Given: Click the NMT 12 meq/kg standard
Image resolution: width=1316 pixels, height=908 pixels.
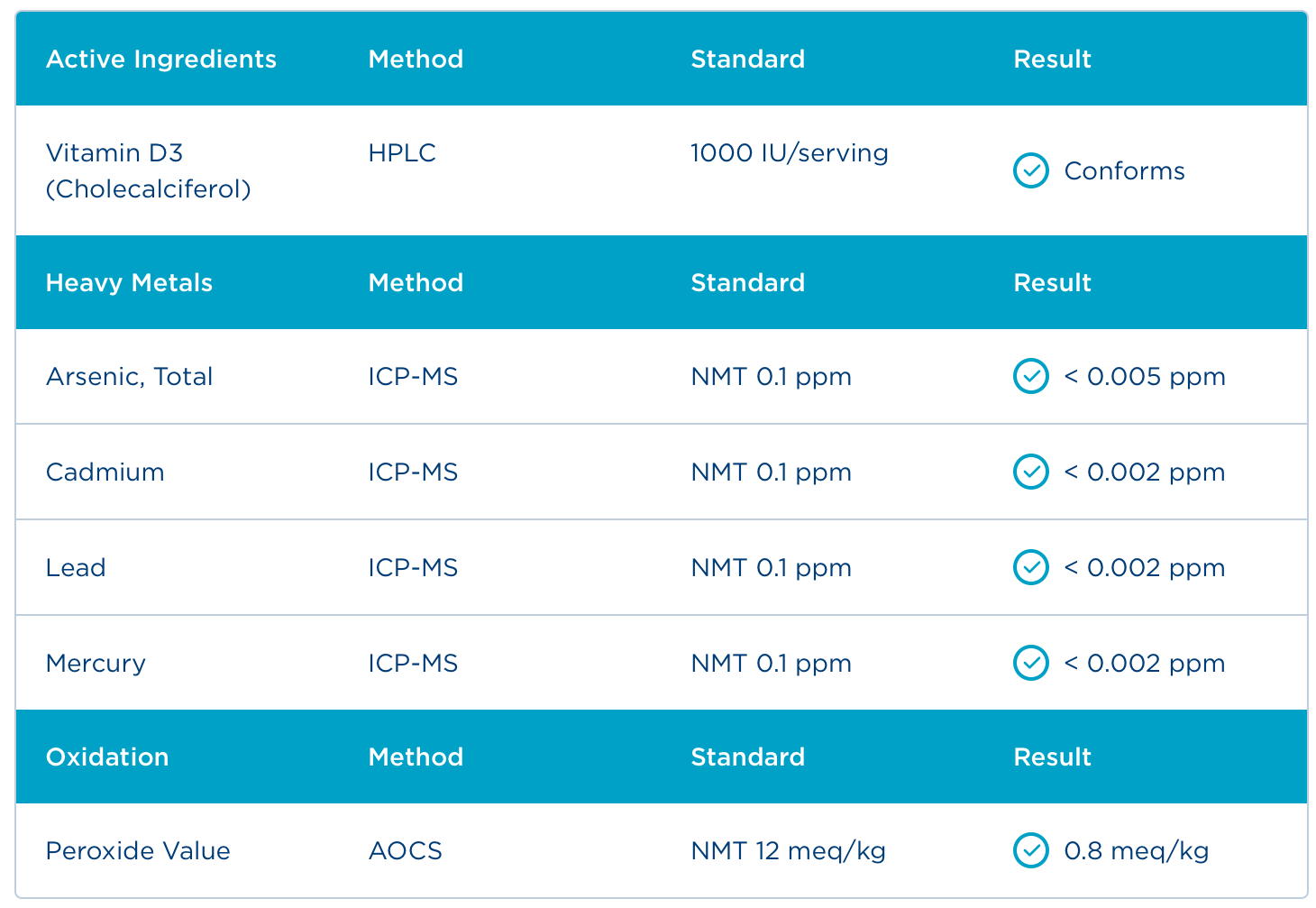Looking at the screenshot, I should tap(788, 850).
